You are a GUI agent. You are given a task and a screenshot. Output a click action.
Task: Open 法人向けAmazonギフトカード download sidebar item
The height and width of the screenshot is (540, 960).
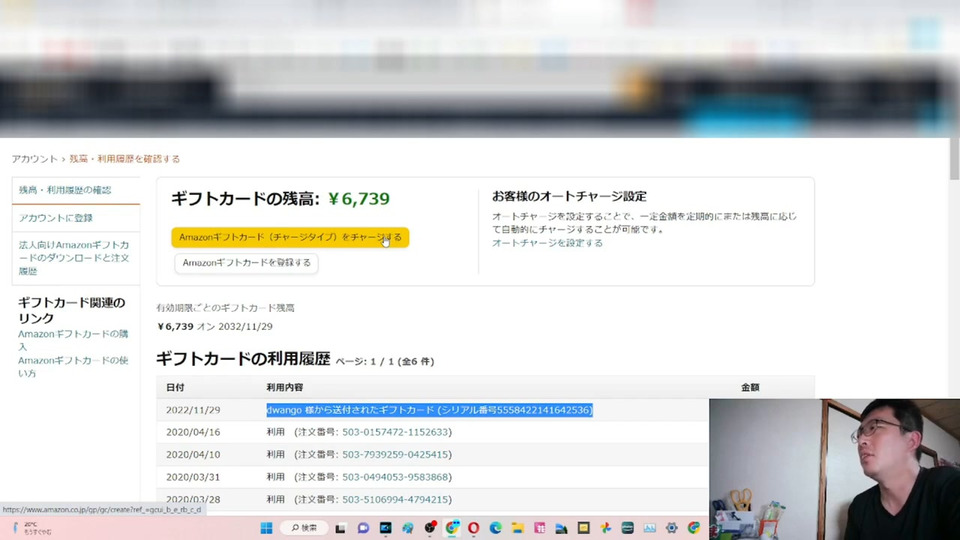pos(76,258)
